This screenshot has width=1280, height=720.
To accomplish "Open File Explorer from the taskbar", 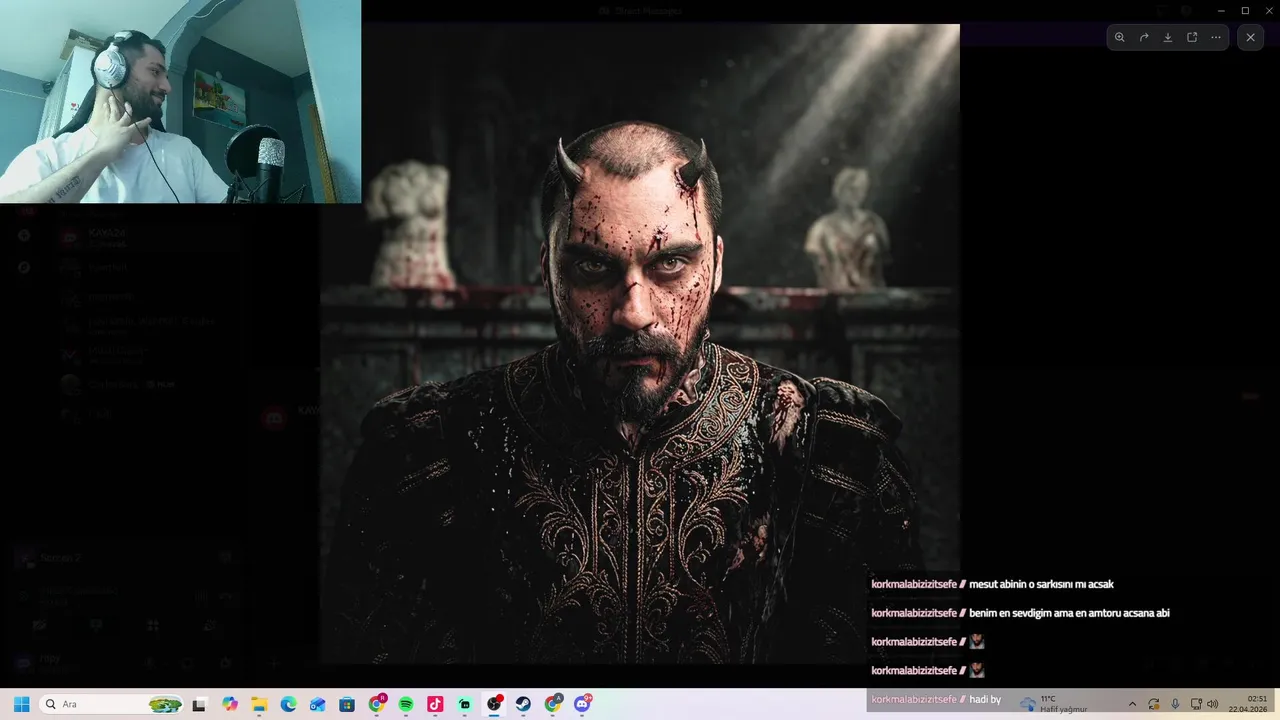I will point(259,704).
